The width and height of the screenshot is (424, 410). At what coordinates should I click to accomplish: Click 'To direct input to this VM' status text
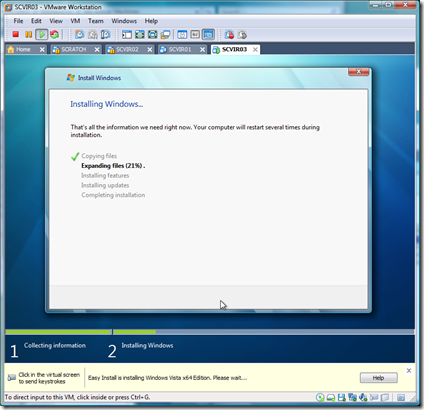[77, 397]
